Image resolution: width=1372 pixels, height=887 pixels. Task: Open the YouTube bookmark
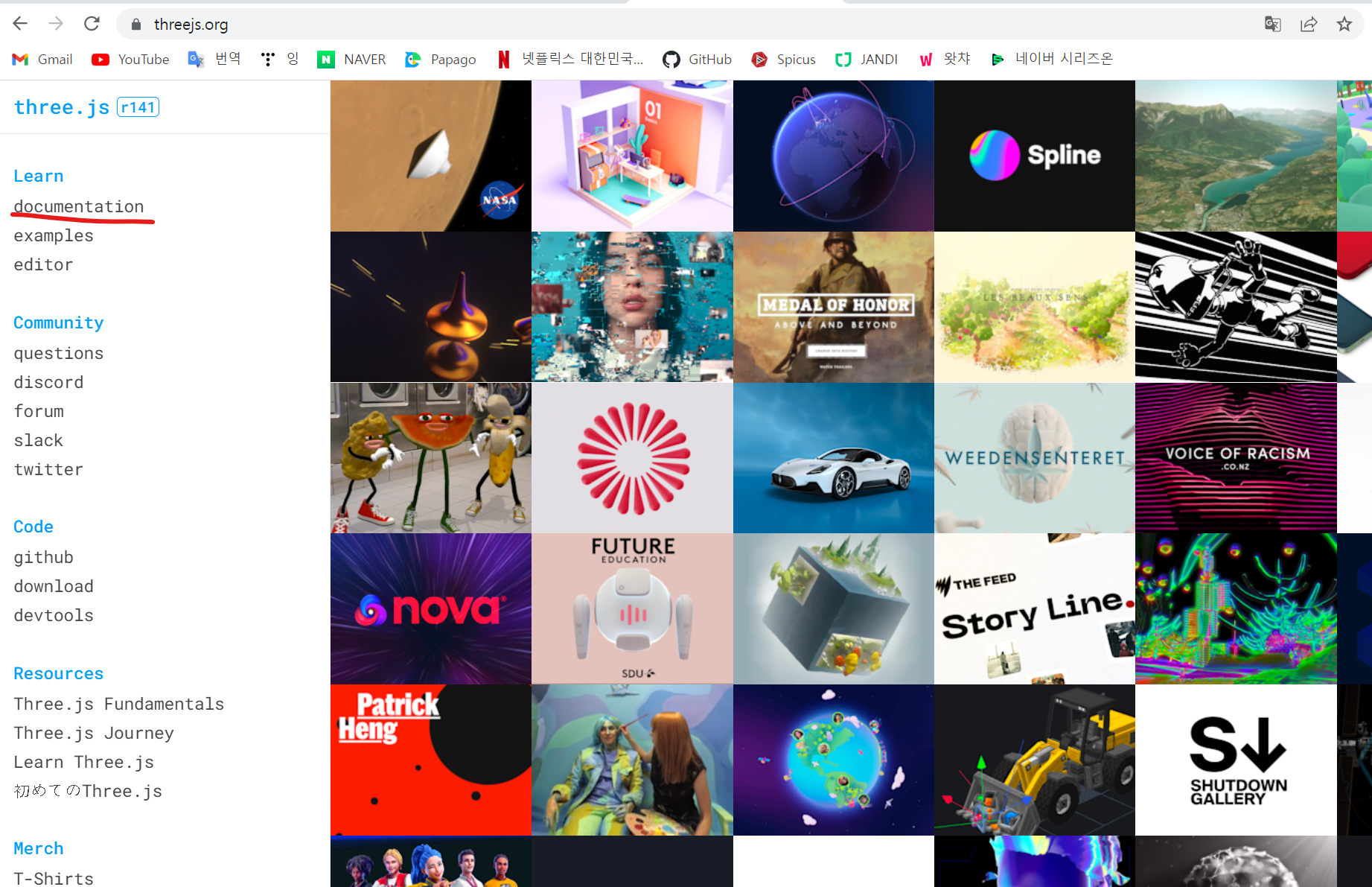130,60
